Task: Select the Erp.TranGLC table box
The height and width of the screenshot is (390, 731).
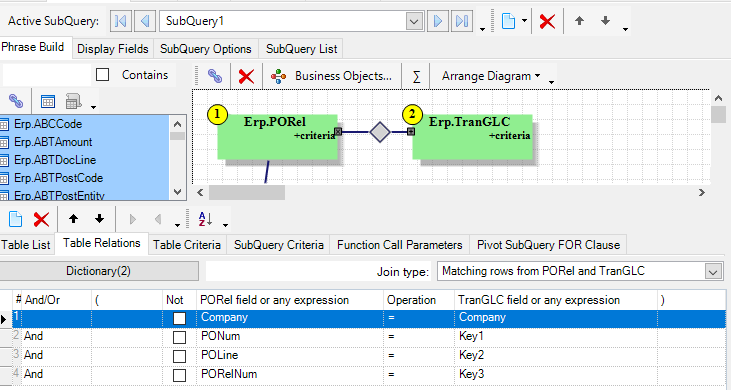Action: click(472, 137)
